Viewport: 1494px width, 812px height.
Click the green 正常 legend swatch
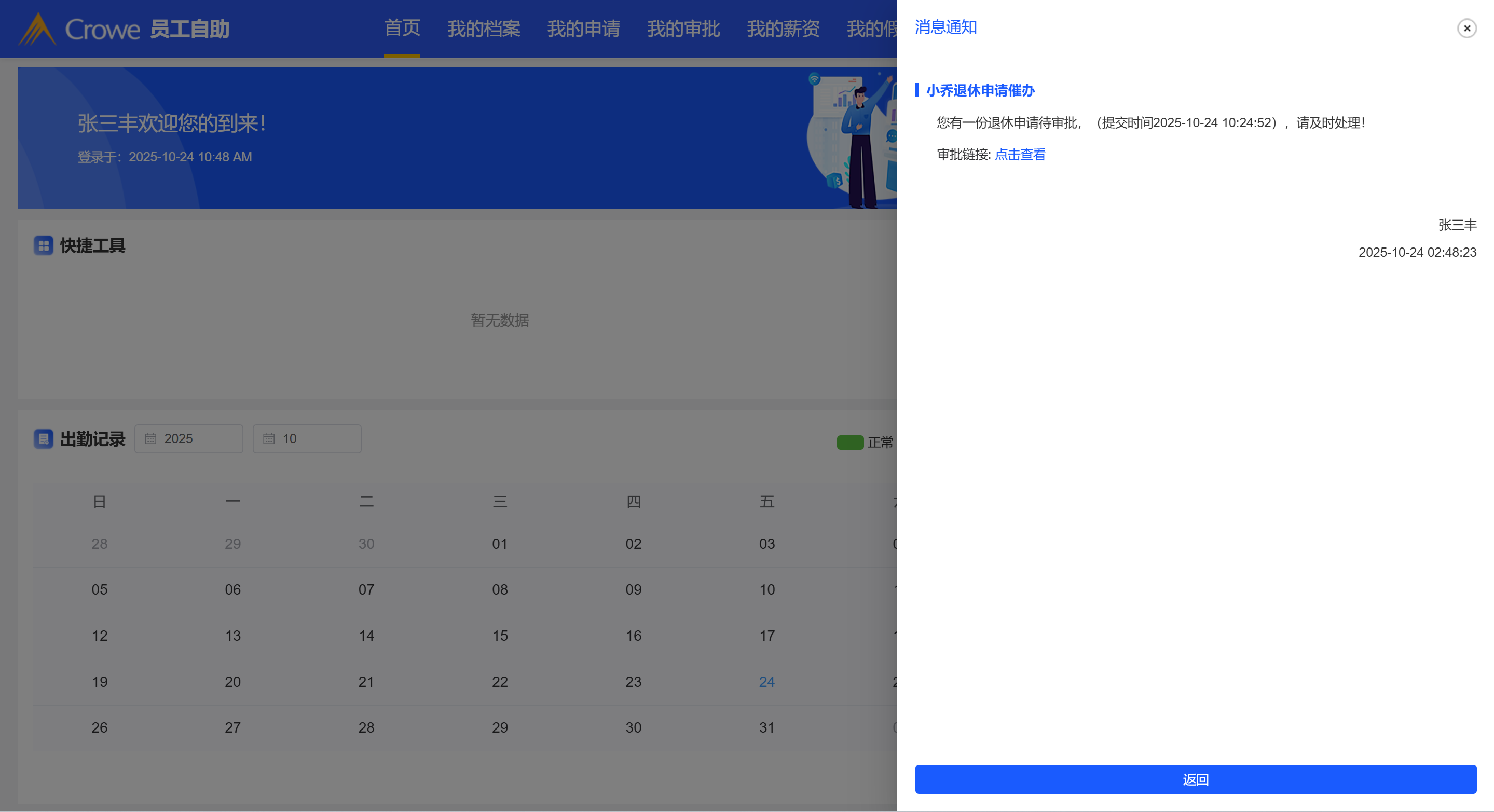click(849, 443)
